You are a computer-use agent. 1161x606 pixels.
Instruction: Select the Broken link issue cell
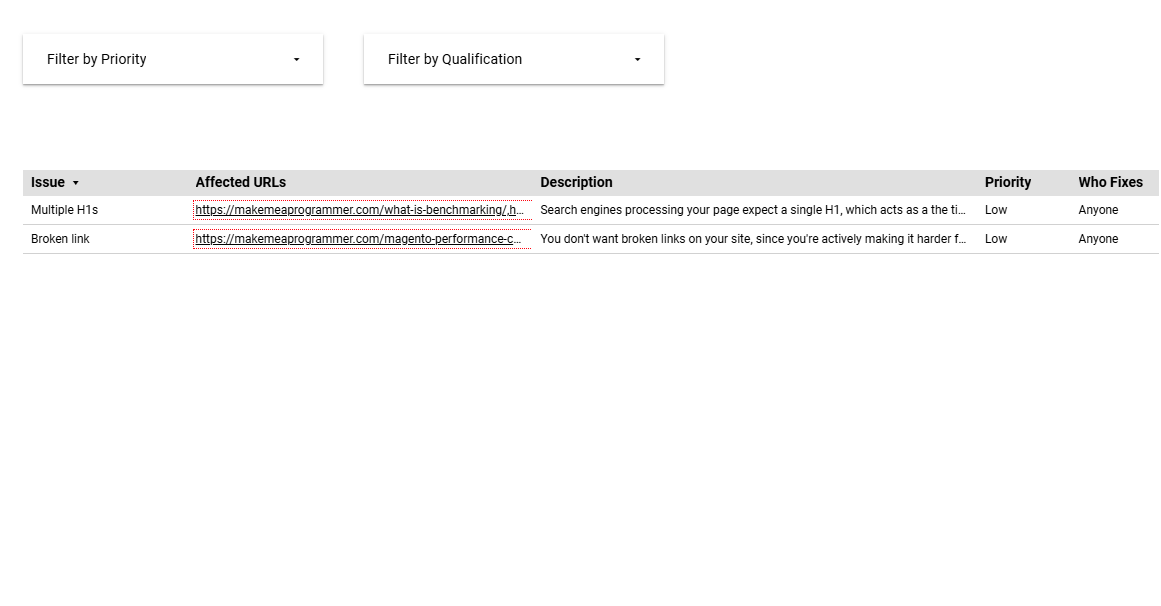click(x=60, y=239)
